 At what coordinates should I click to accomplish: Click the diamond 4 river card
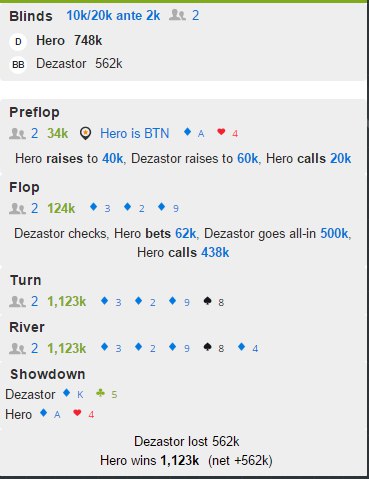click(248, 348)
